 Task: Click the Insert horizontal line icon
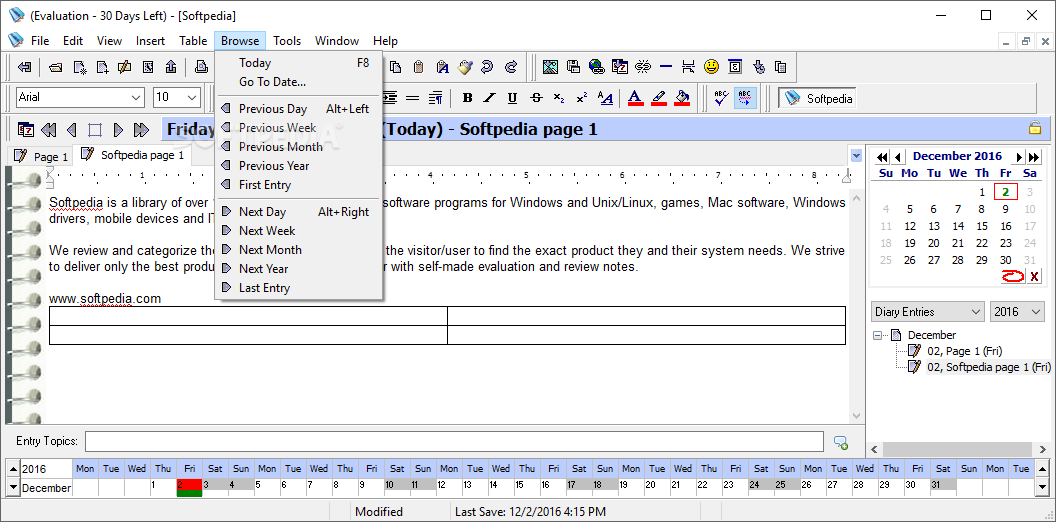point(666,67)
